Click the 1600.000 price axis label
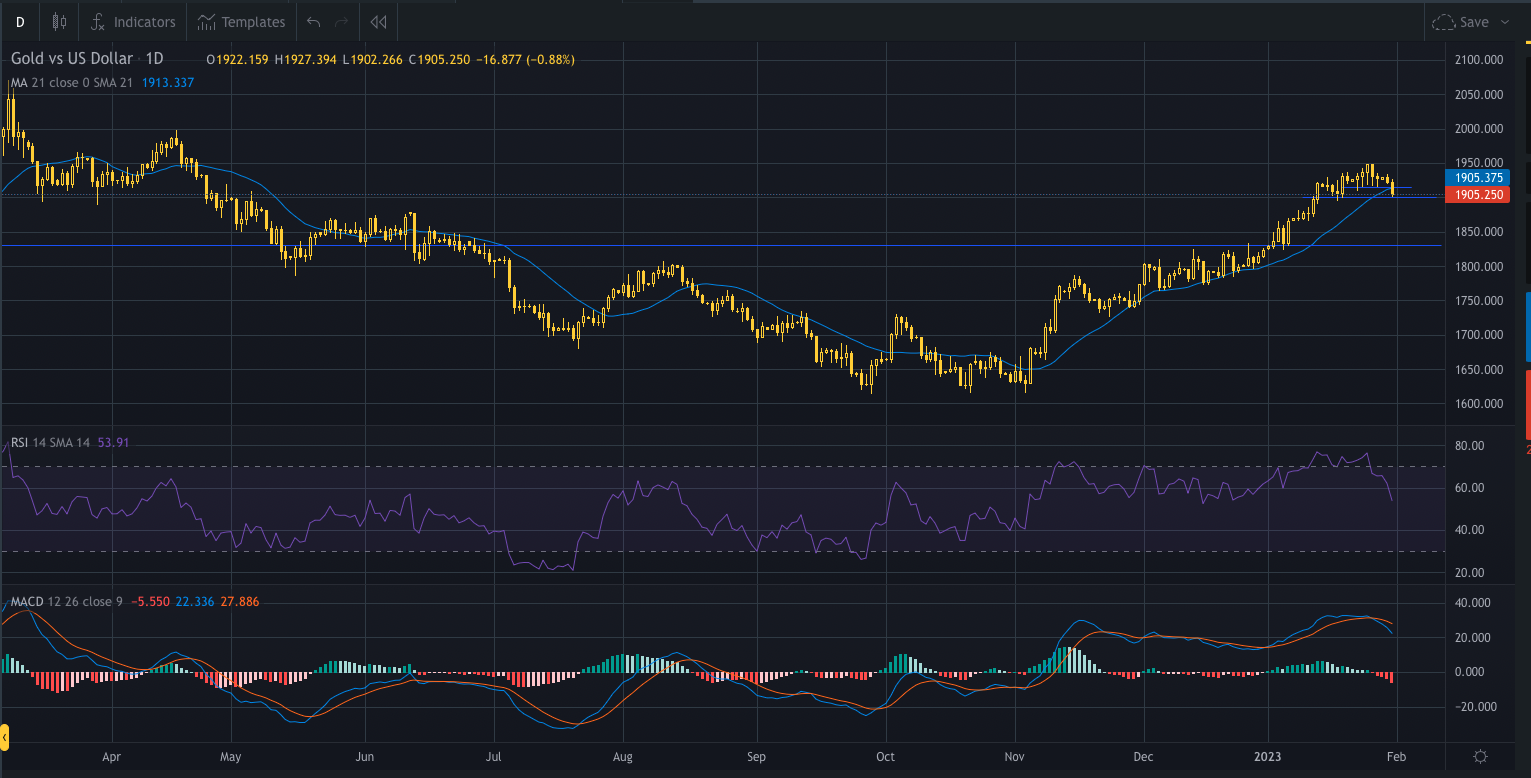Image resolution: width=1531 pixels, height=778 pixels. tap(1481, 404)
